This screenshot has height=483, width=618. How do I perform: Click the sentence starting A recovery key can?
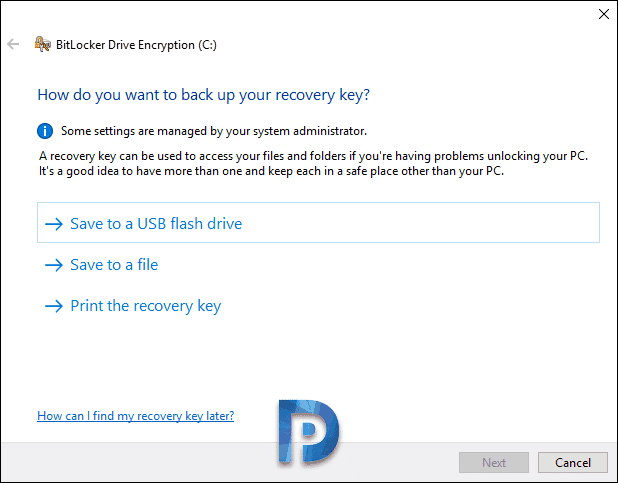313,156
